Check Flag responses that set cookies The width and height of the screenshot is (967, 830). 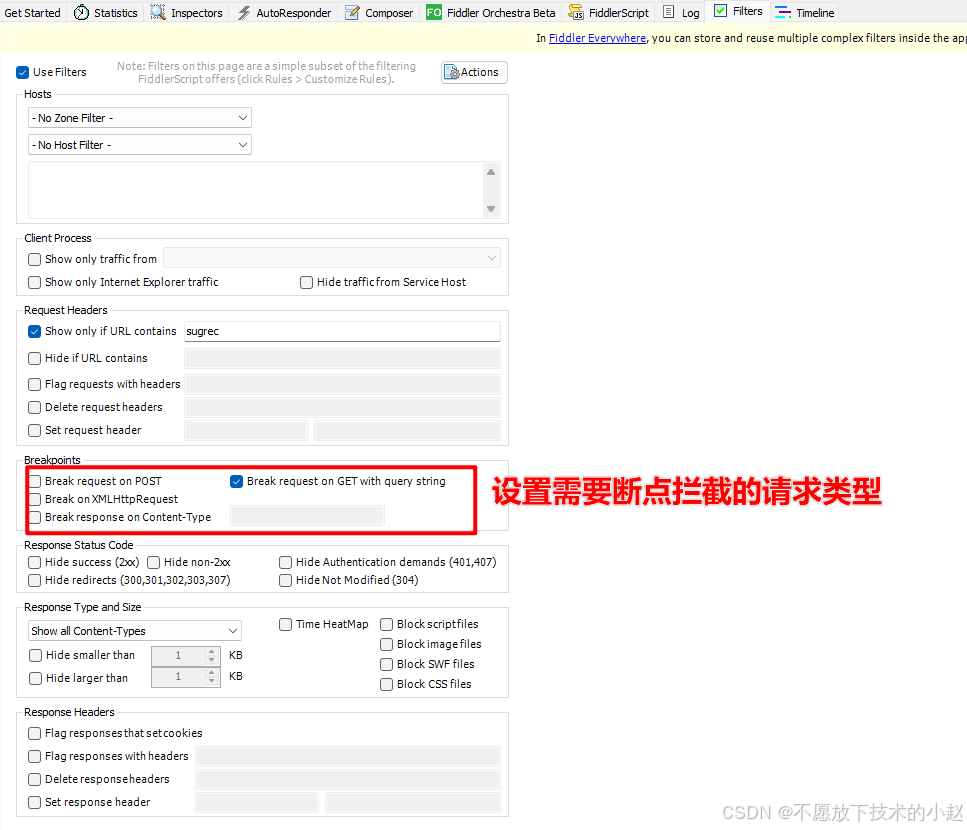tap(35, 733)
